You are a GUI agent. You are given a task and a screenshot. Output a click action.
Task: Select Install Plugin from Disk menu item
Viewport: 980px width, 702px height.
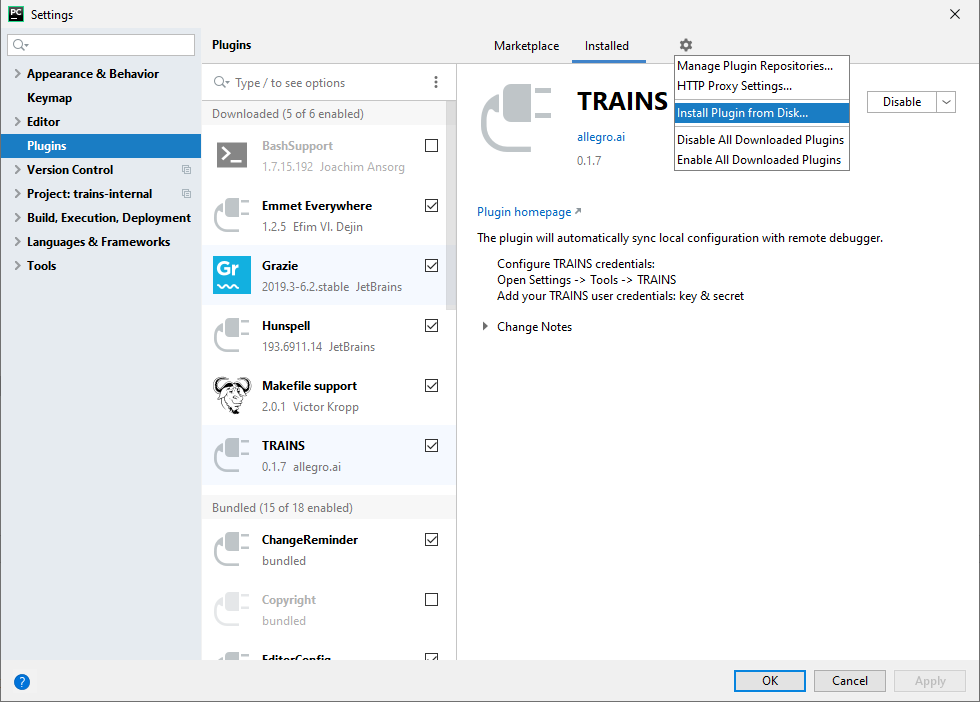click(742, 113)
